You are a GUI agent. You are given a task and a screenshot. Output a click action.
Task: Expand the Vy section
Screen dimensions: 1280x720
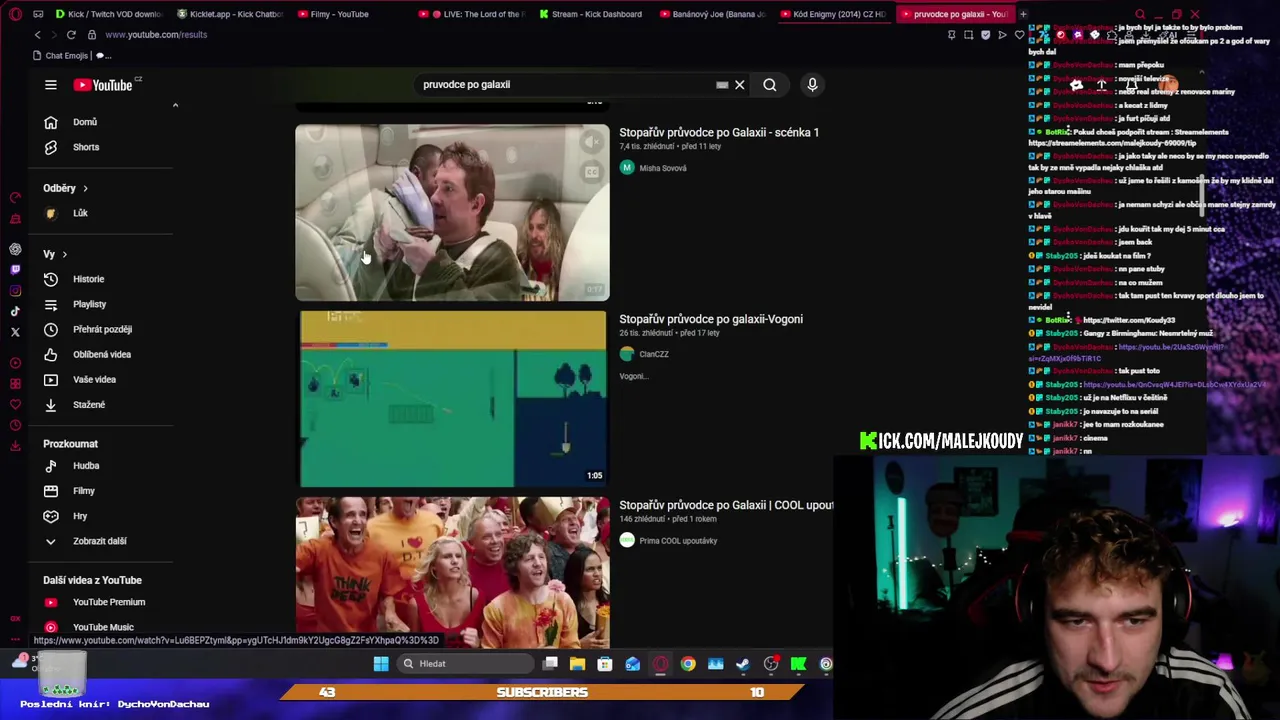tap(55, 254)
